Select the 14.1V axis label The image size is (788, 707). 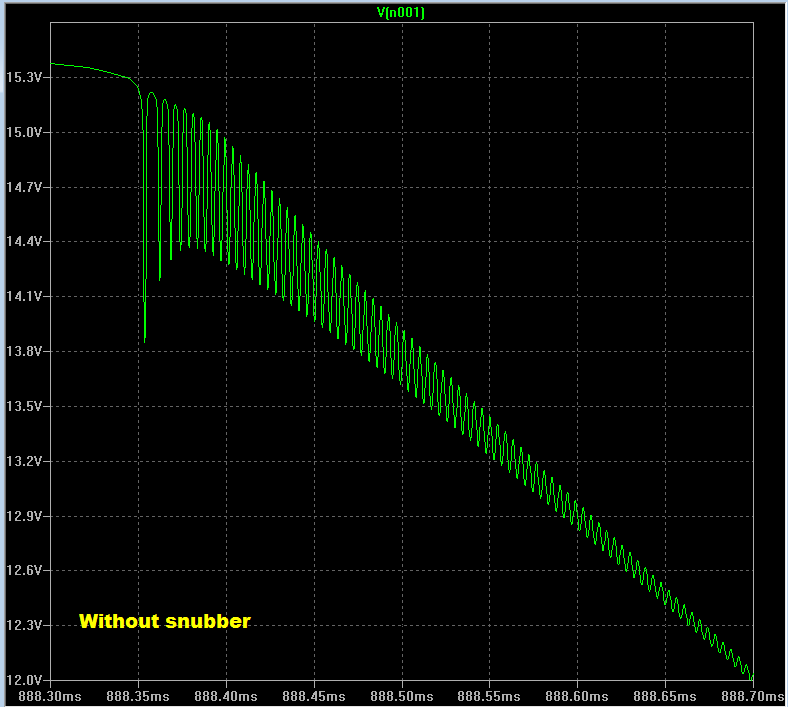coord(22,296)
